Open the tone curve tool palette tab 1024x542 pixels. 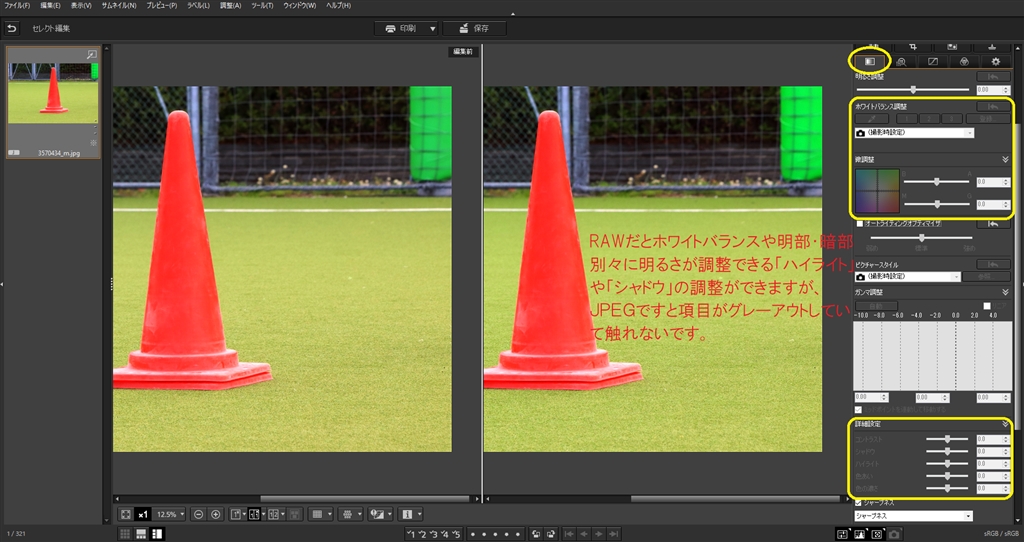932,61
